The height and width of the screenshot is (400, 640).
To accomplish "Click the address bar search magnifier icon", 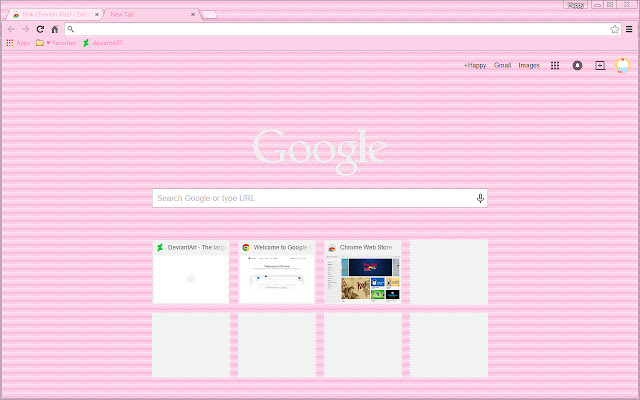I will tap(71, 29).
